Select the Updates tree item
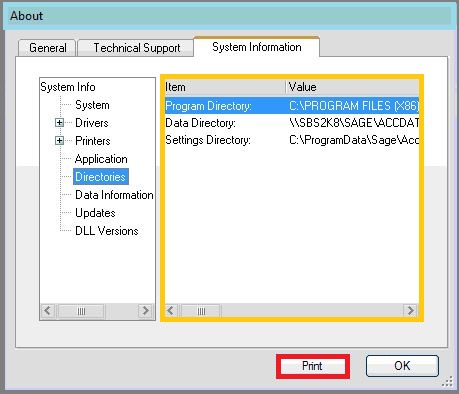The image size is (459, 394). pyautogui.click(x=95, y=213)
